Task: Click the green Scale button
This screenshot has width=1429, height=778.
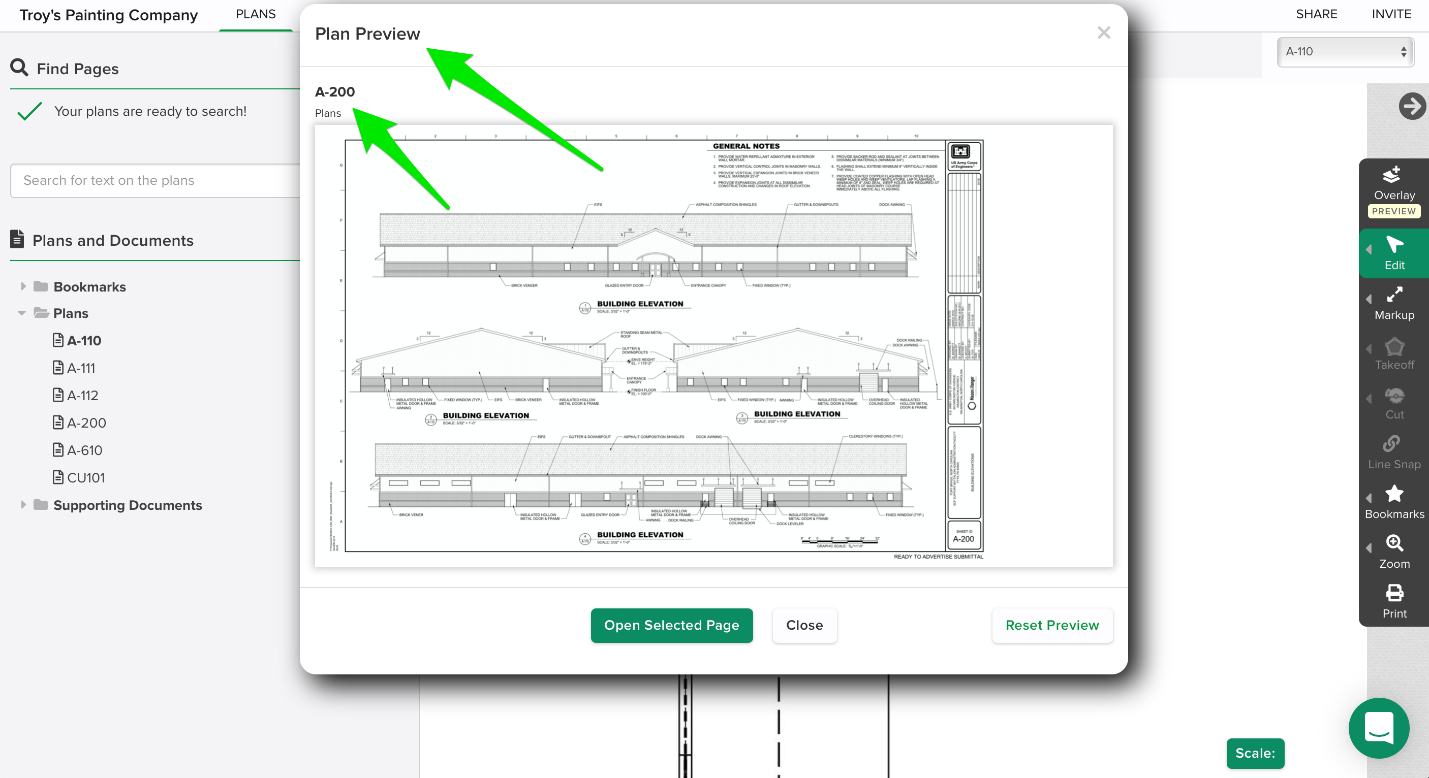Action: point(1255,753)
